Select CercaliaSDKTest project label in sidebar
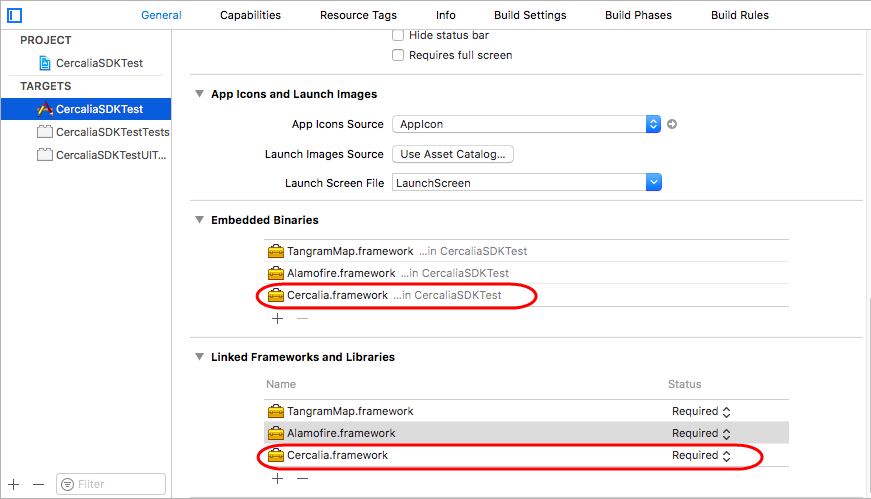This screenshot has width=871, height=499. (x=99, y=63)
